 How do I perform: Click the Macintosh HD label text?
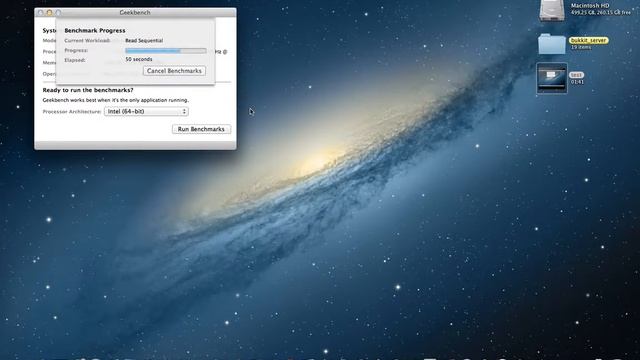coord(590,6)
